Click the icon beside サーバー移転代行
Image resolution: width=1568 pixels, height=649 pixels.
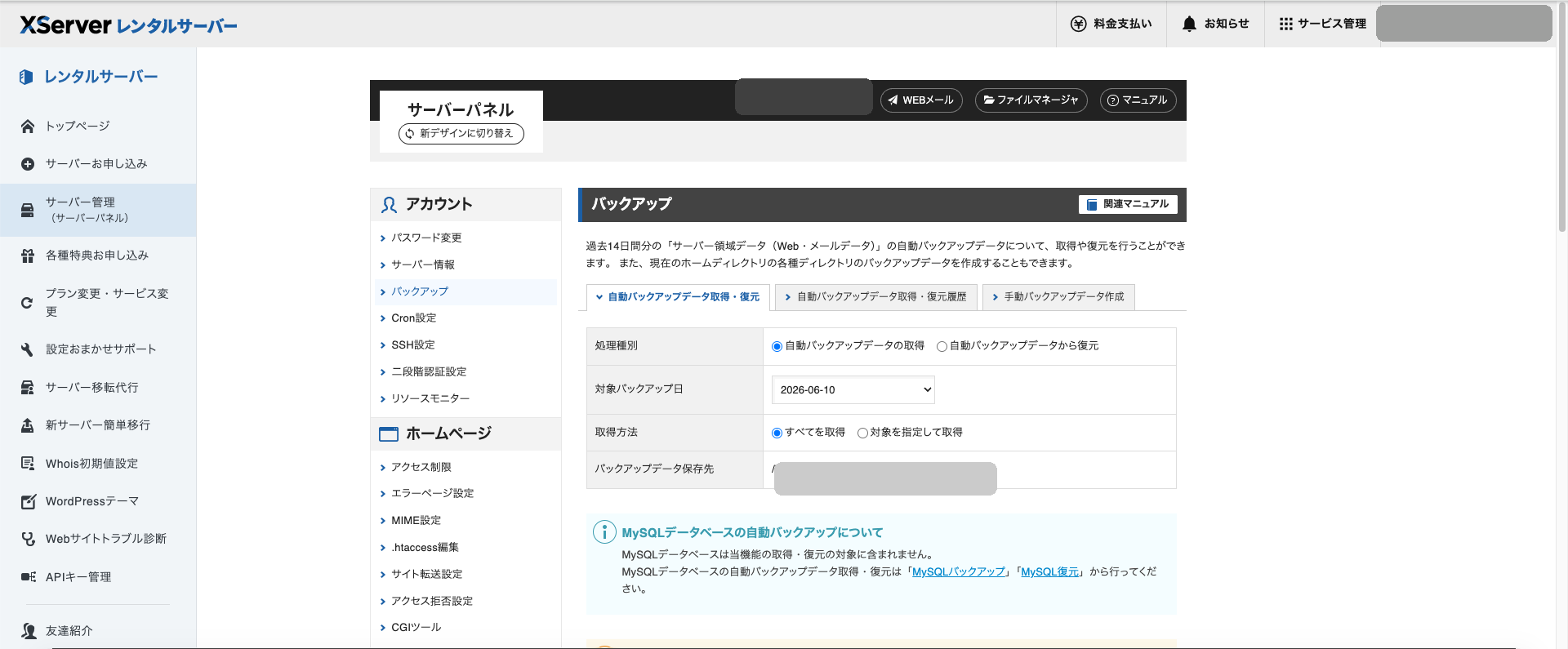tap(28, 387)
